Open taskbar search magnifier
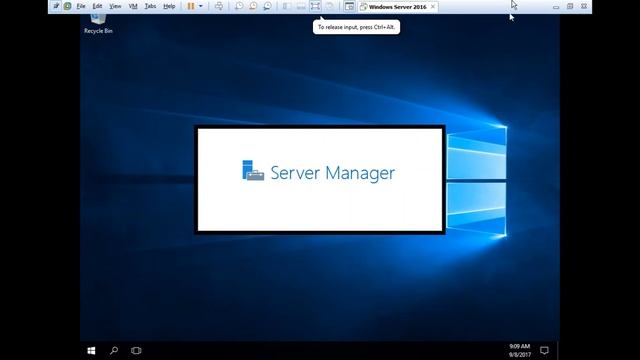The height and width of the screenshot is (360, 640). click(x=114, y=351)
